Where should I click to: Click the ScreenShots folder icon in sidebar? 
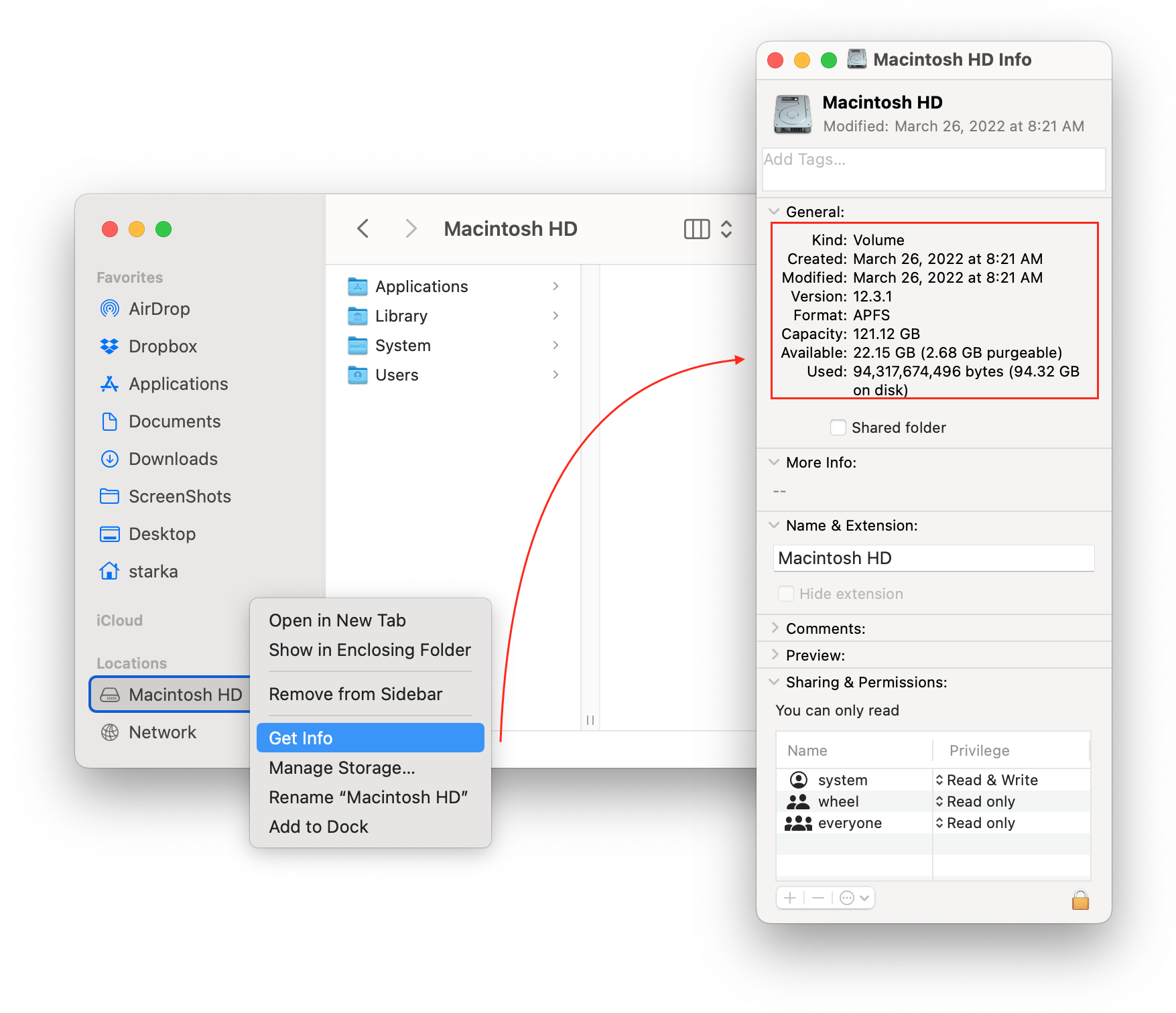coord(109,496)
